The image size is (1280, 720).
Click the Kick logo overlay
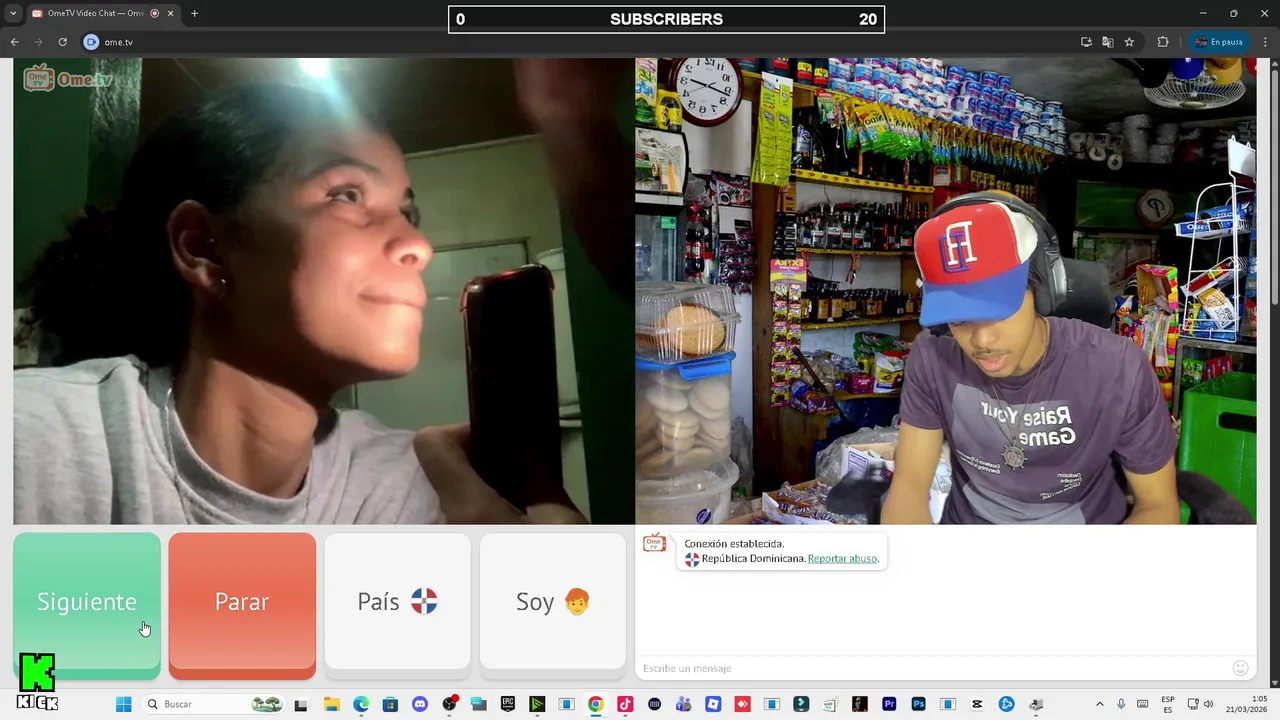37,682
